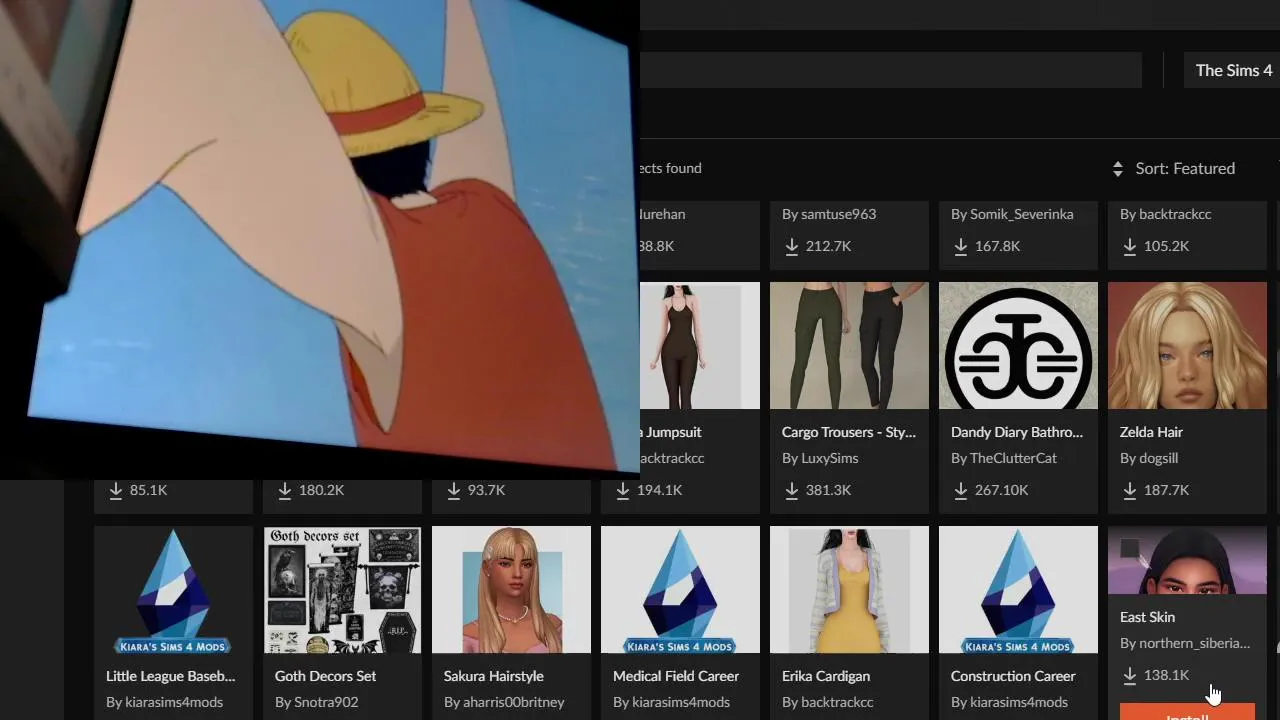Screen dimensions: 1280x720
Task: Open the Construction Career thumbnail
Action: (1018, 590)
